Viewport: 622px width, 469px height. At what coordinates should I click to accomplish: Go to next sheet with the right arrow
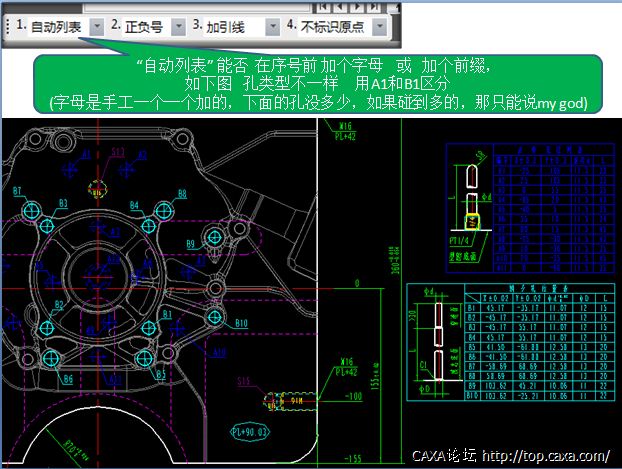tap(357, 7)
